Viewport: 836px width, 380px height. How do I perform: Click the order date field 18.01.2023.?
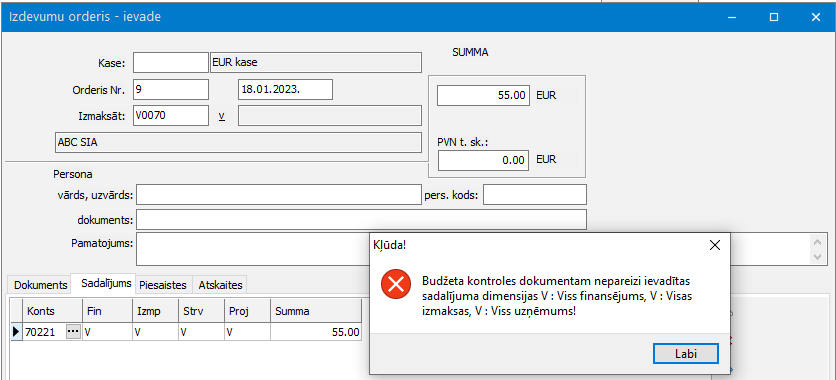[x=285, y=90]
